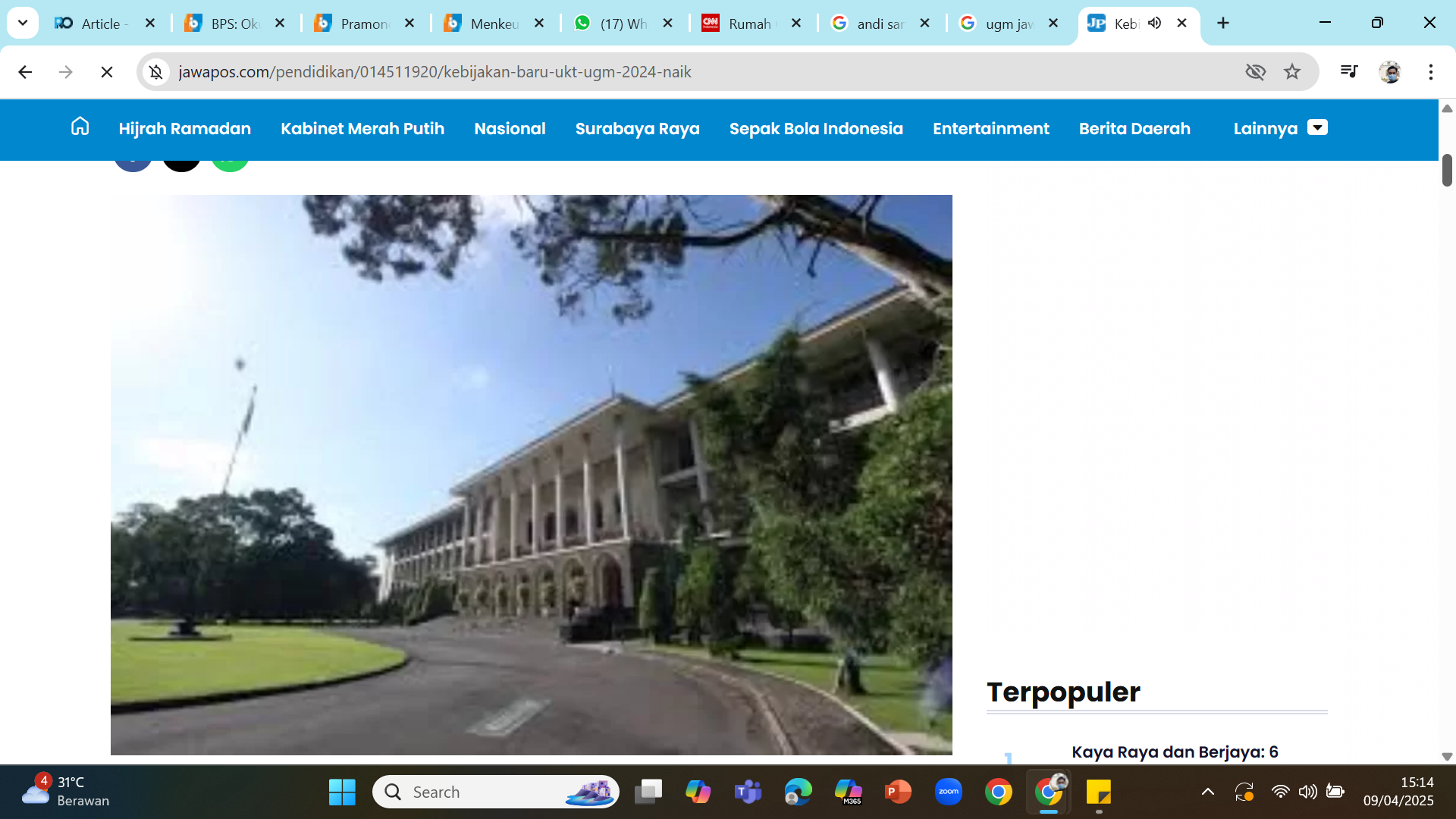This screenshot has height=819, width=1456.
Task: Open Kaya Raya dan Berjaya article
Action: 1175,752
